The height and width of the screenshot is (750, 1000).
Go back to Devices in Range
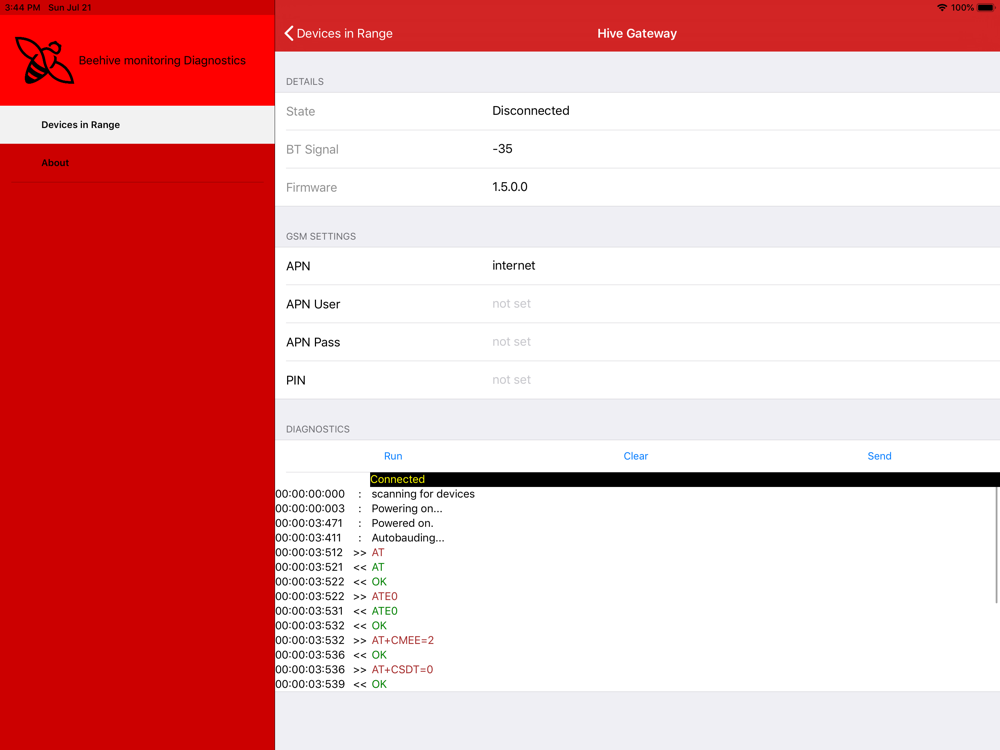point(343,34)
